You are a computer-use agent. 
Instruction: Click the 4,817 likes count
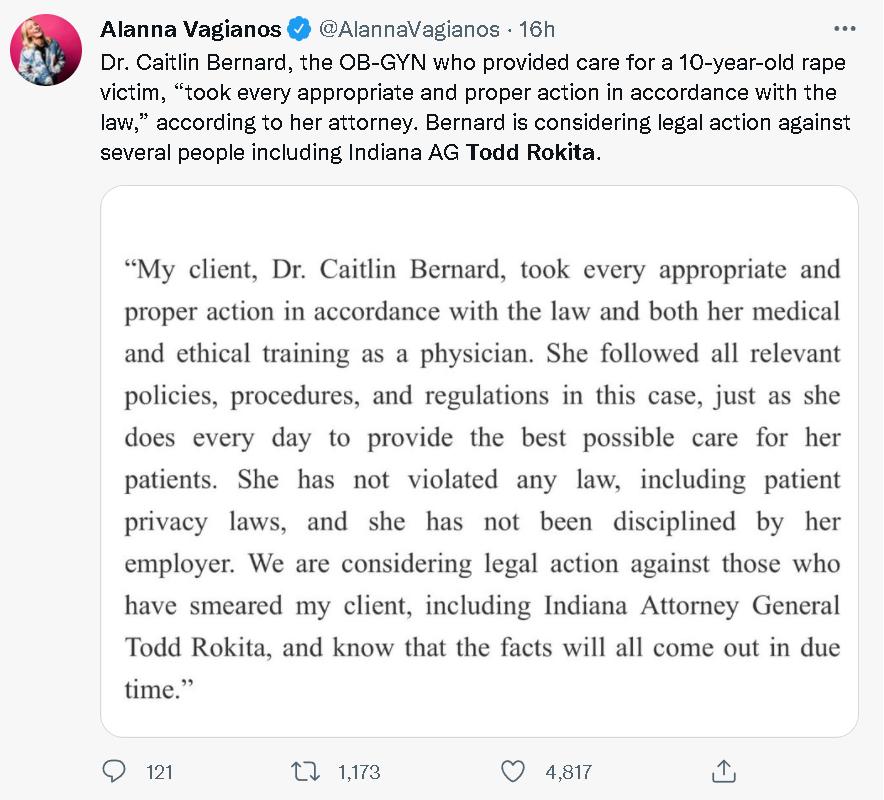click(569, 772)
